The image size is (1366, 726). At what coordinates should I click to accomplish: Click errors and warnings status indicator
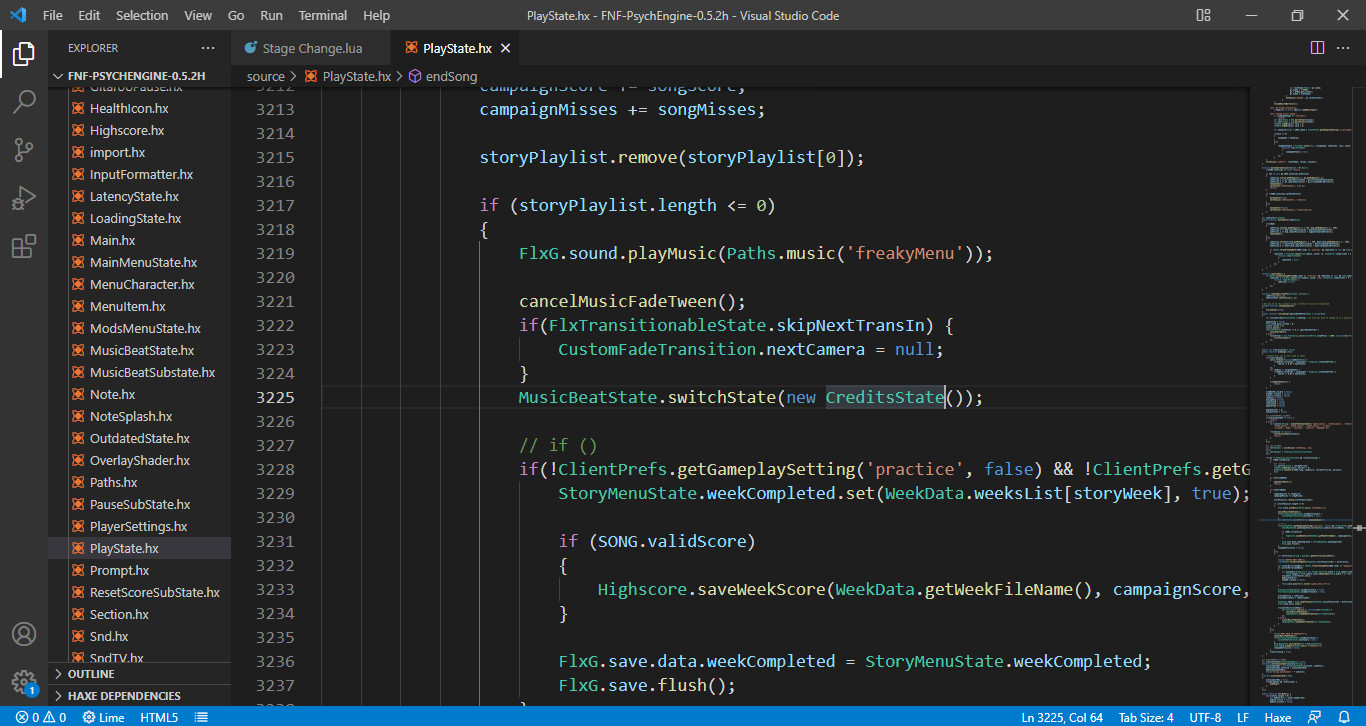pyautogui.click(x=40, y=717)
